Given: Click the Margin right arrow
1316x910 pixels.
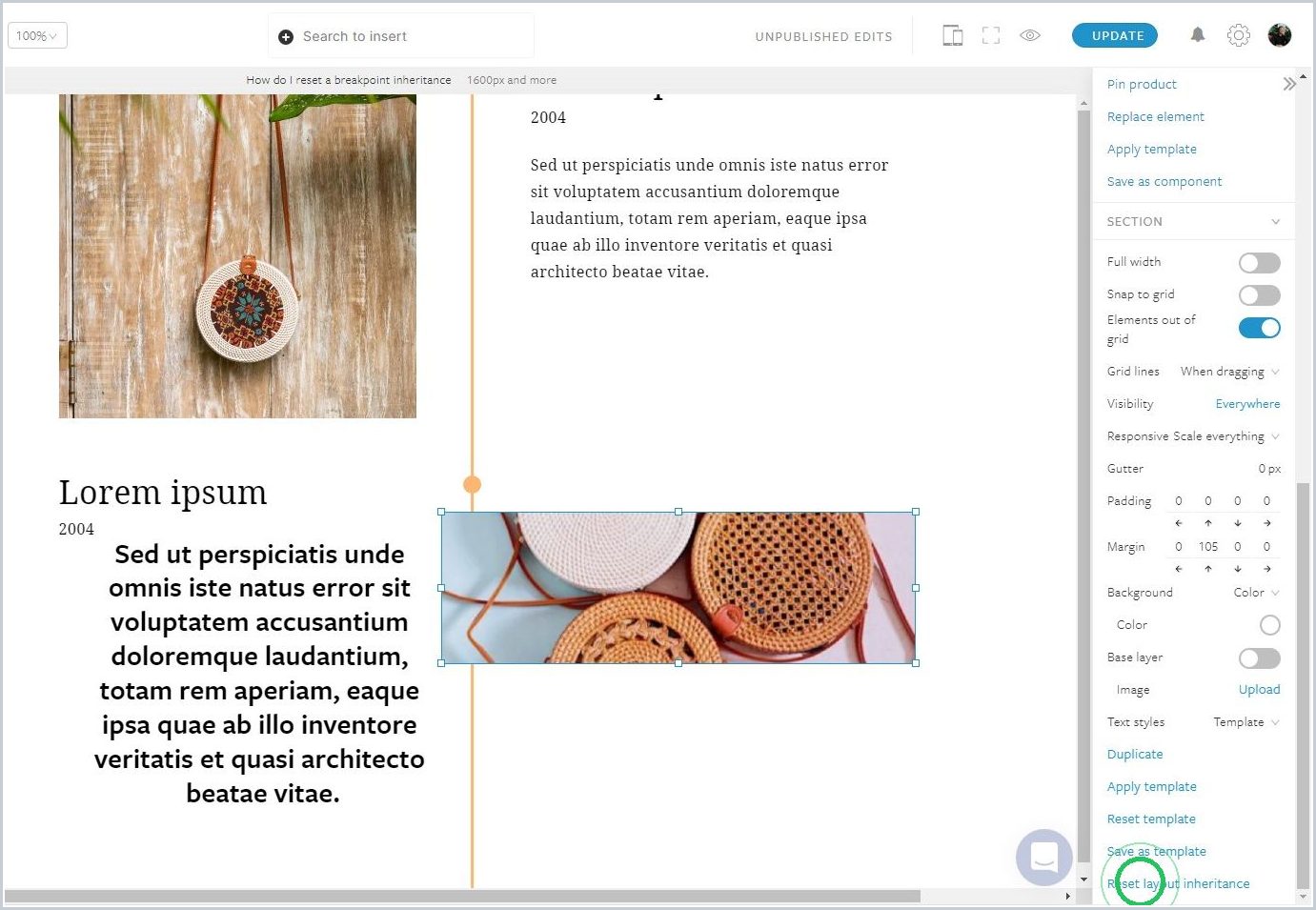Looking at the screenshot, I should [x=1267, y=569].
